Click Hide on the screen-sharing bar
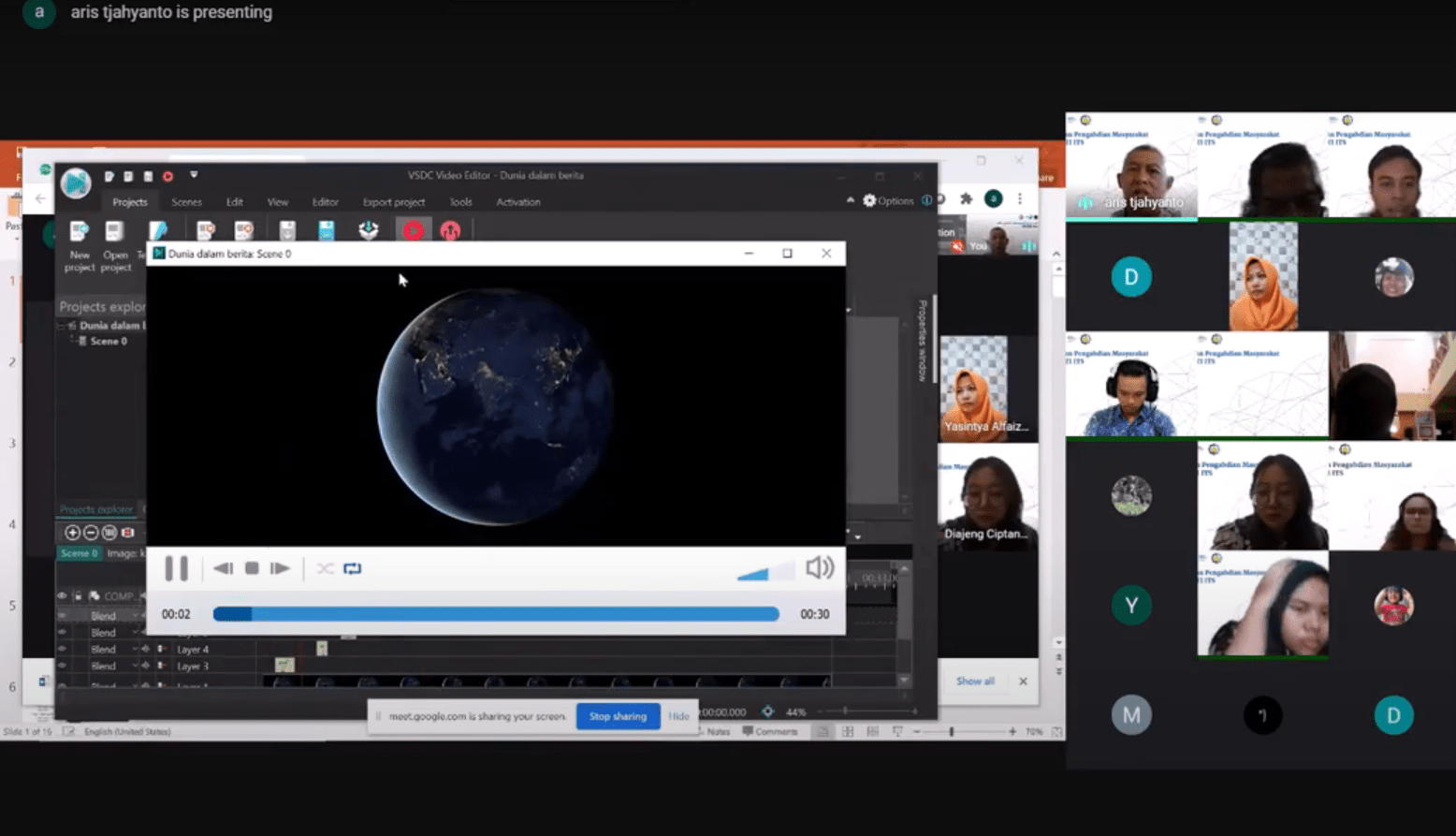The image size is (1456, 836). pos(678,716)
